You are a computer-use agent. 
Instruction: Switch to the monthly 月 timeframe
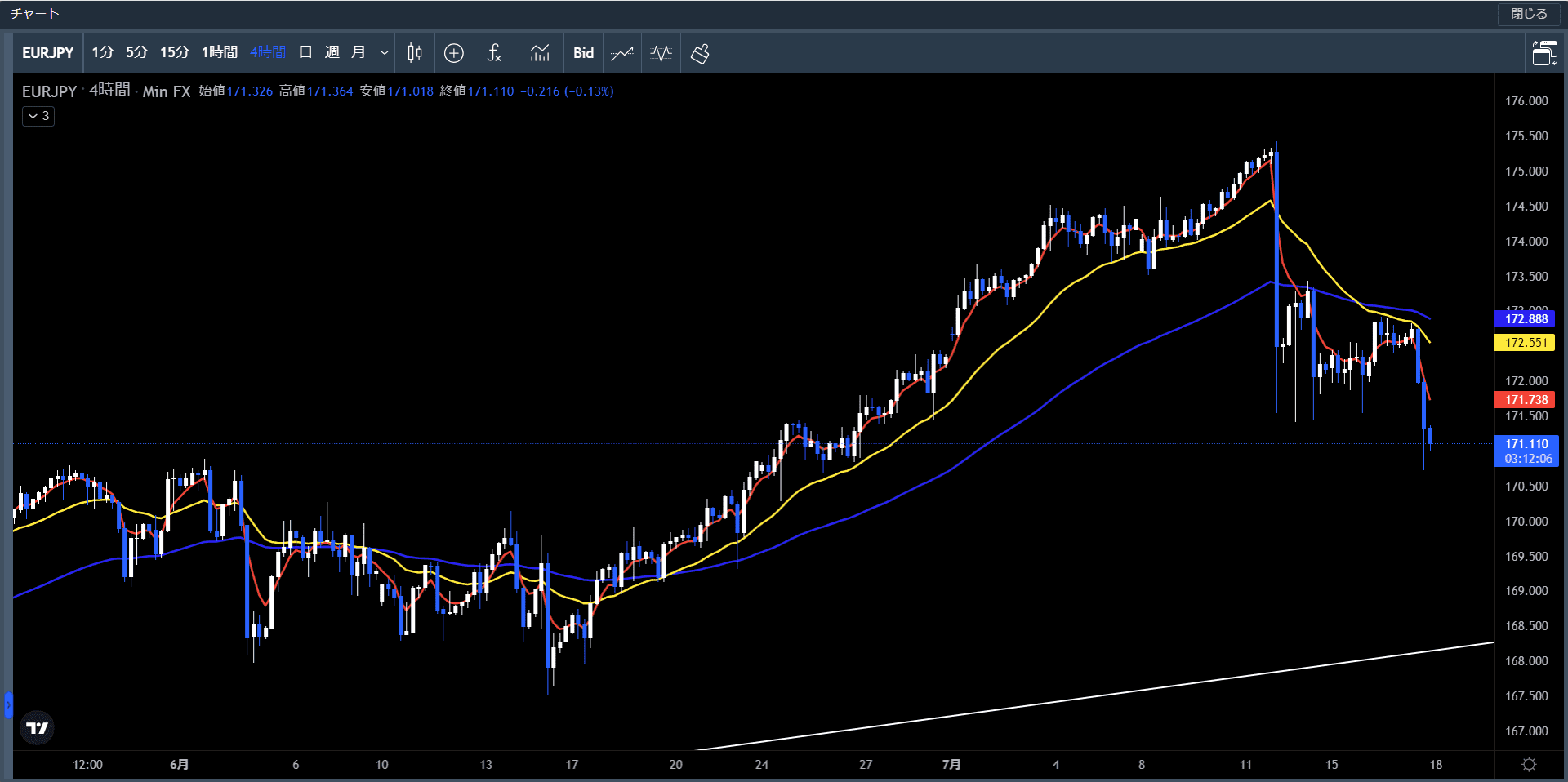[358, 53]
